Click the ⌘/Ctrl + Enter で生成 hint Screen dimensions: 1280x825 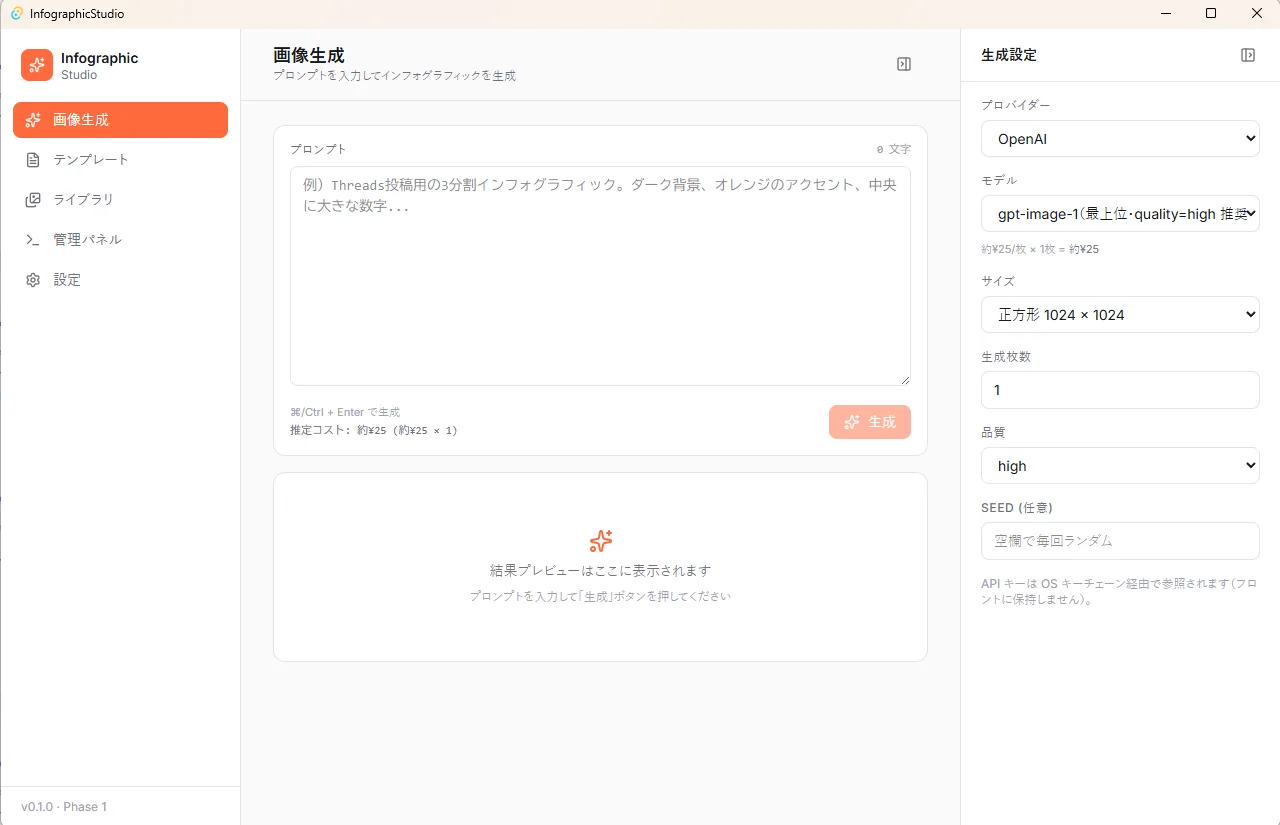345,412
